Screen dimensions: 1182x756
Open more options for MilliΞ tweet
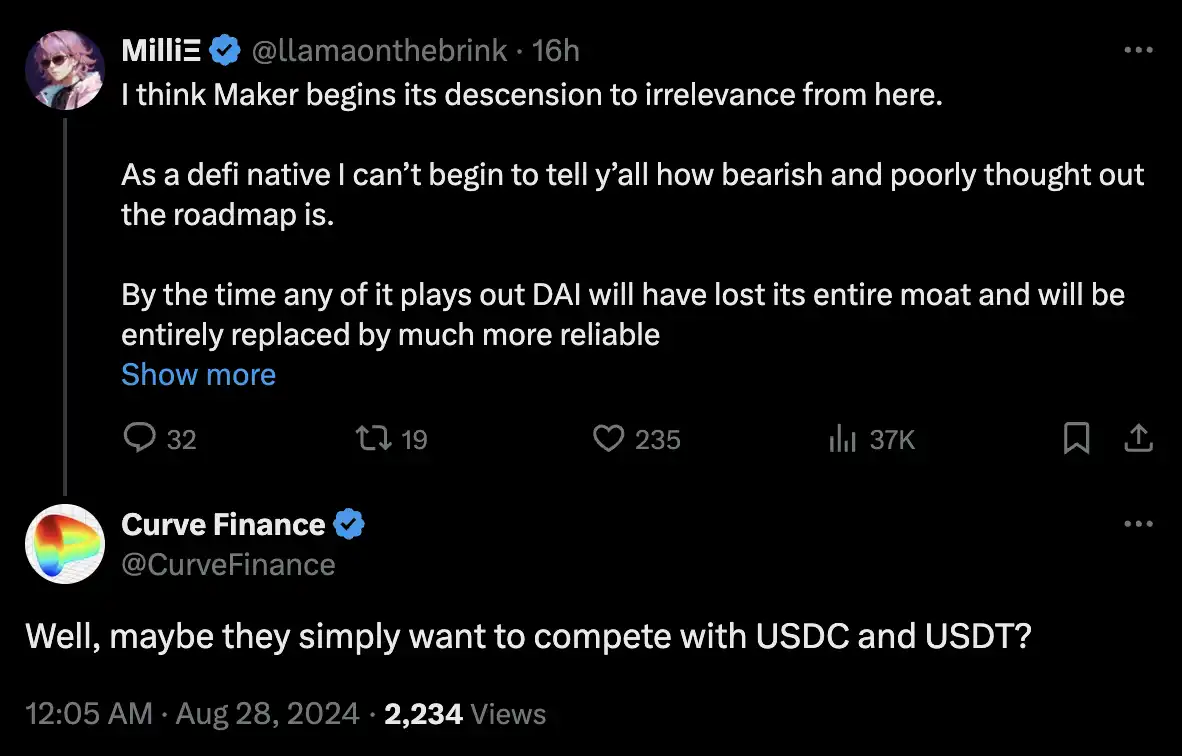[x=1139, y=49]
